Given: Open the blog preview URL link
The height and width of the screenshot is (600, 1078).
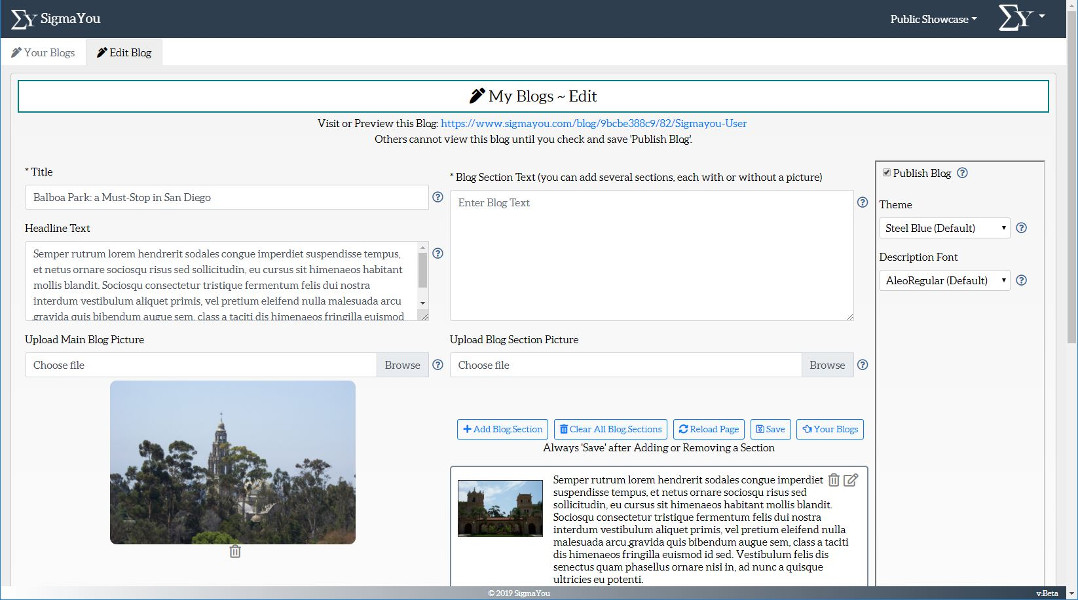Looking at the screenshot, I should coord(593,124).
